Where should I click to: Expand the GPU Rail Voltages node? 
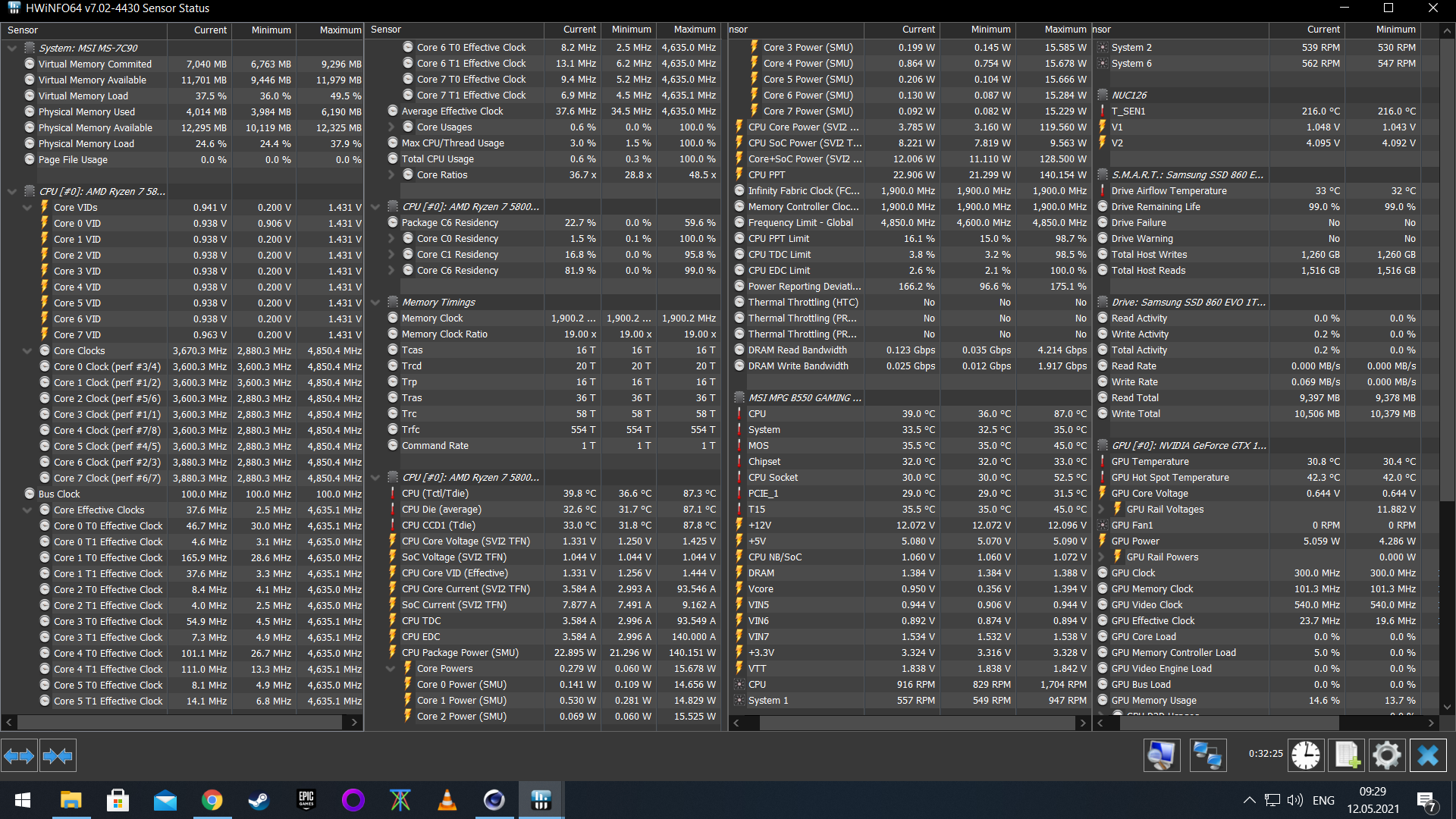point(1101,510)
